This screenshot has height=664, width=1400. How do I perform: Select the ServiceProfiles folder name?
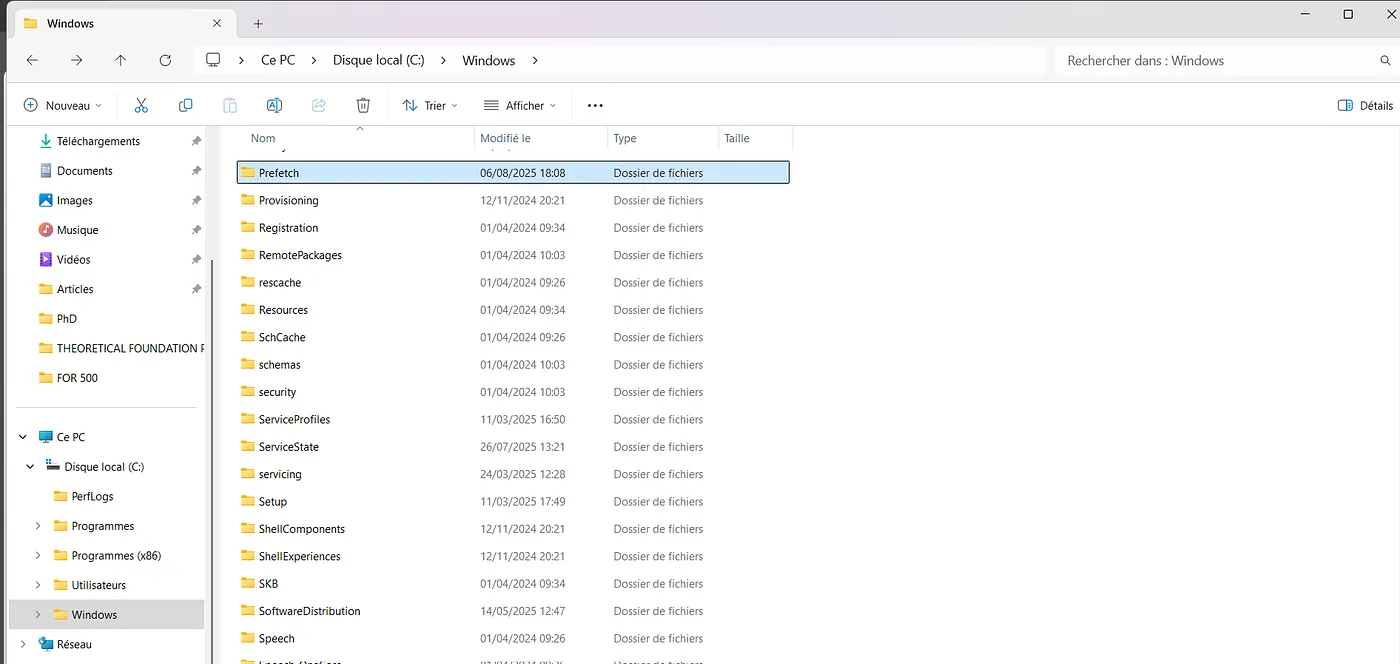(294, 419)
